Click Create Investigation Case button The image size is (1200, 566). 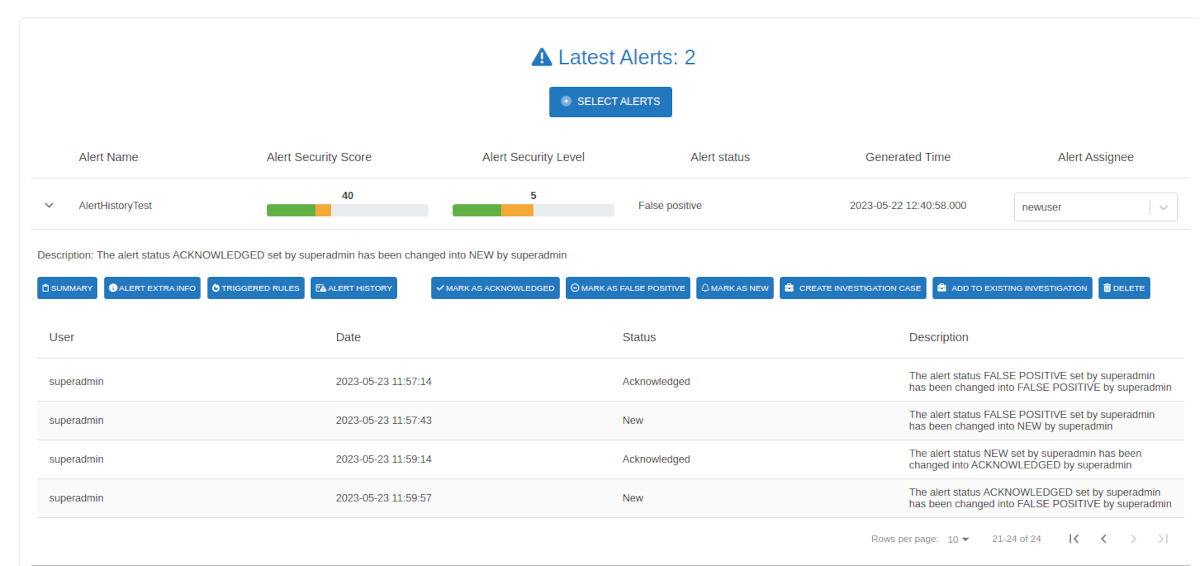(853, 288)
